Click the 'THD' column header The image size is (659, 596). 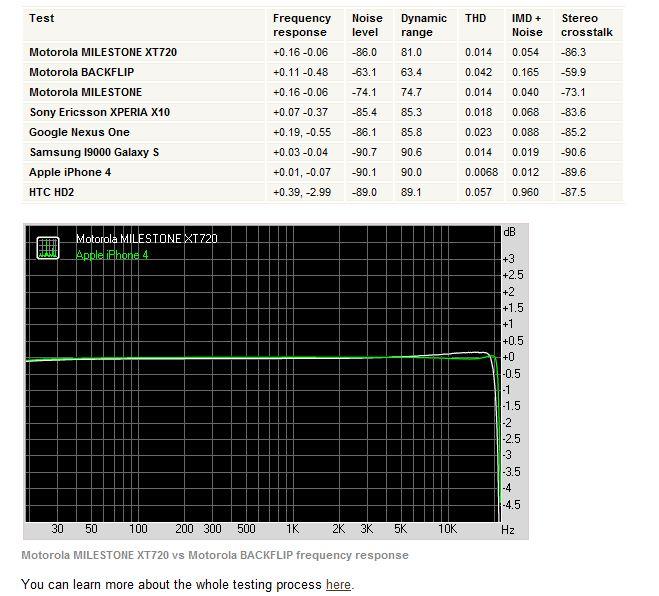475,18
